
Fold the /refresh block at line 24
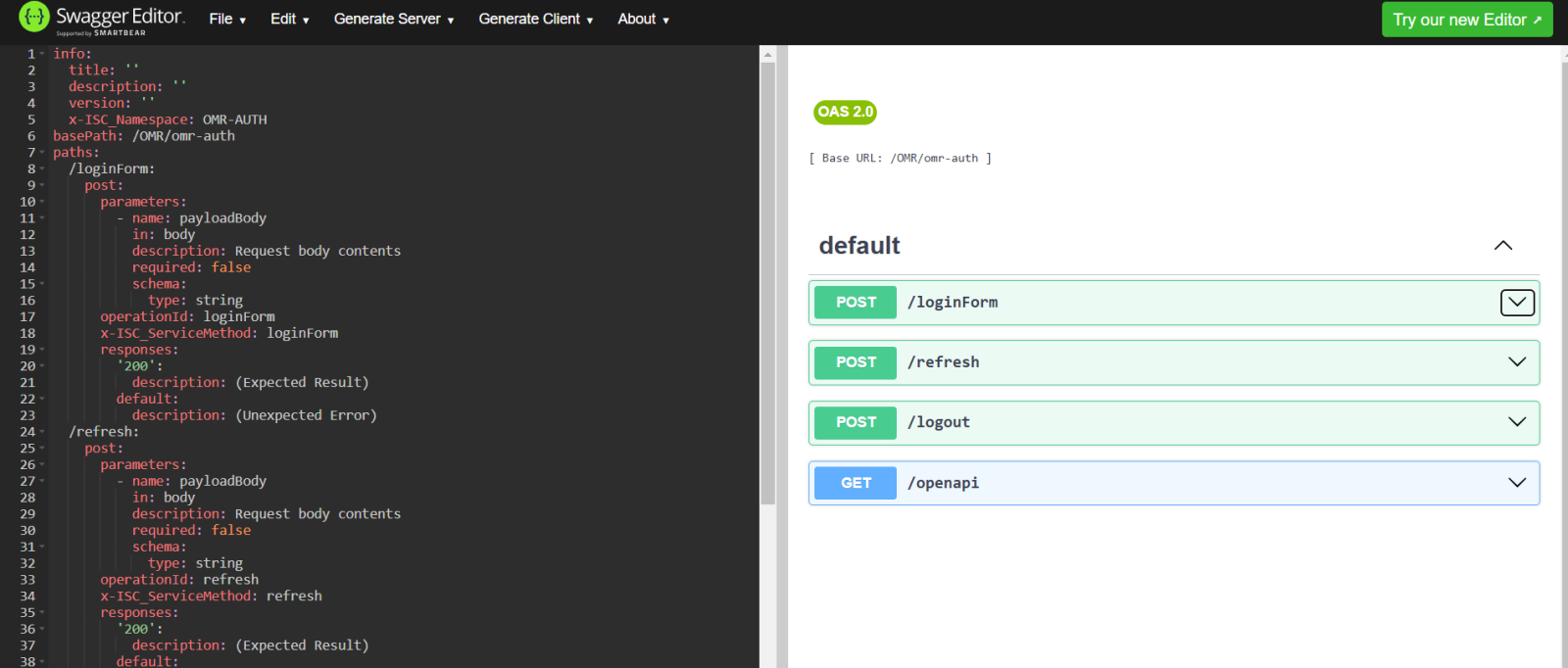coord(42,432)
